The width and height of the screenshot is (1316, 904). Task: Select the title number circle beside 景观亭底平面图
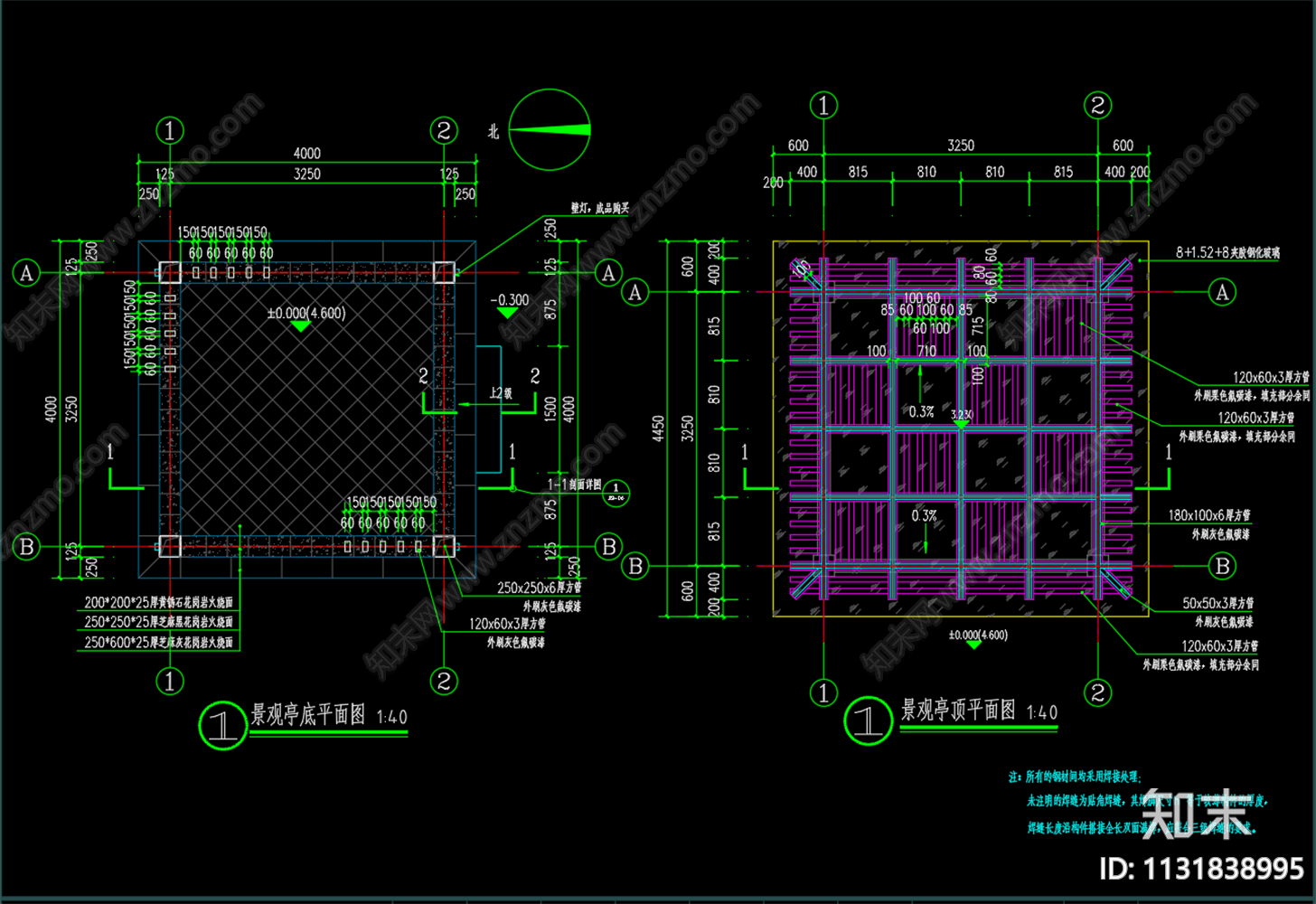pos(223,725)
